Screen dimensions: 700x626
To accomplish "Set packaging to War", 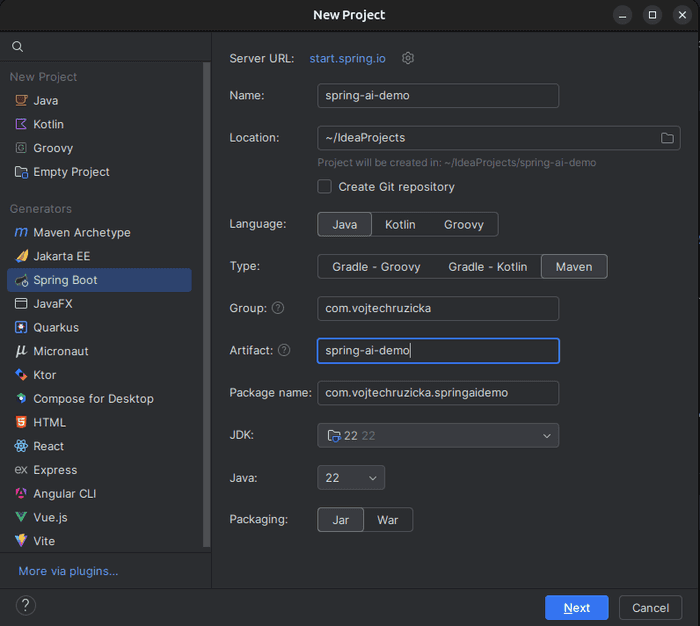I will point(387,520).
